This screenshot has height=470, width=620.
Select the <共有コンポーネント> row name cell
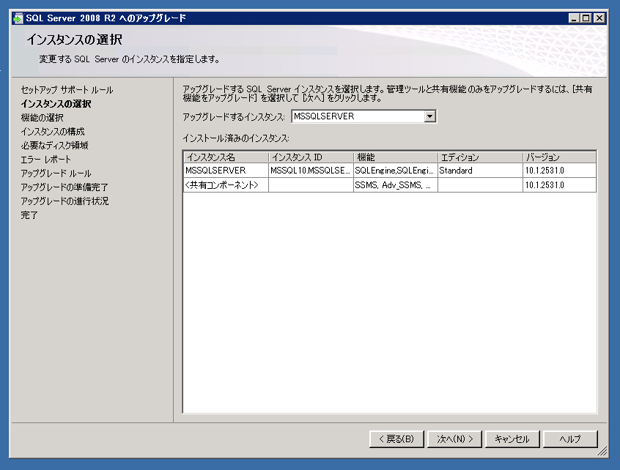226,185
